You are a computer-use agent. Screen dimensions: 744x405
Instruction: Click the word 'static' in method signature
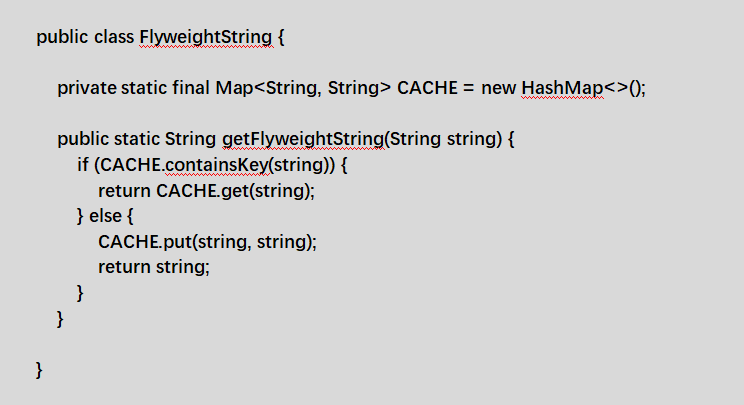point(137,139)
